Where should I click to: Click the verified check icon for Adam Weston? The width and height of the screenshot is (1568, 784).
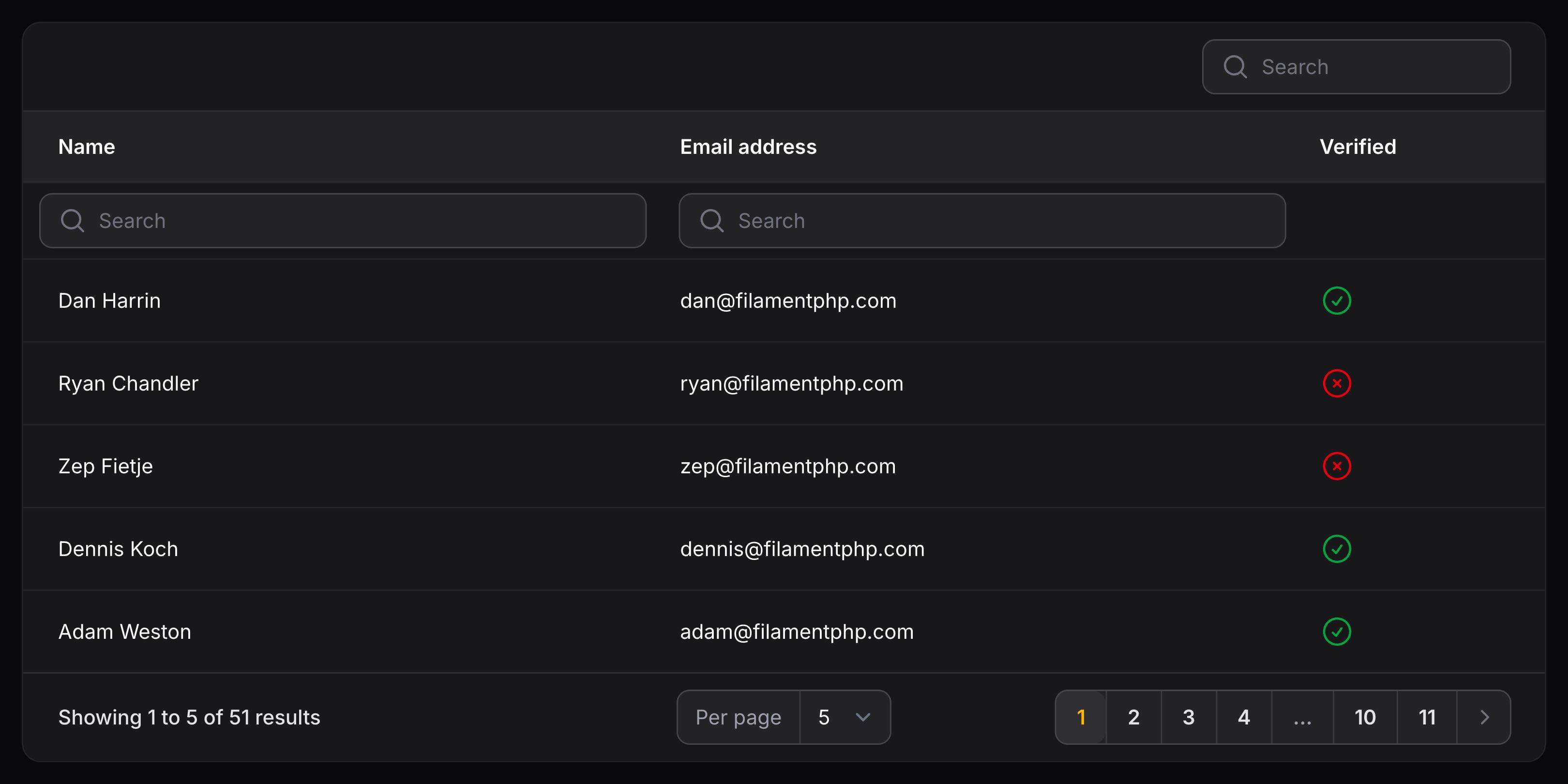[x=1337, y=632]
